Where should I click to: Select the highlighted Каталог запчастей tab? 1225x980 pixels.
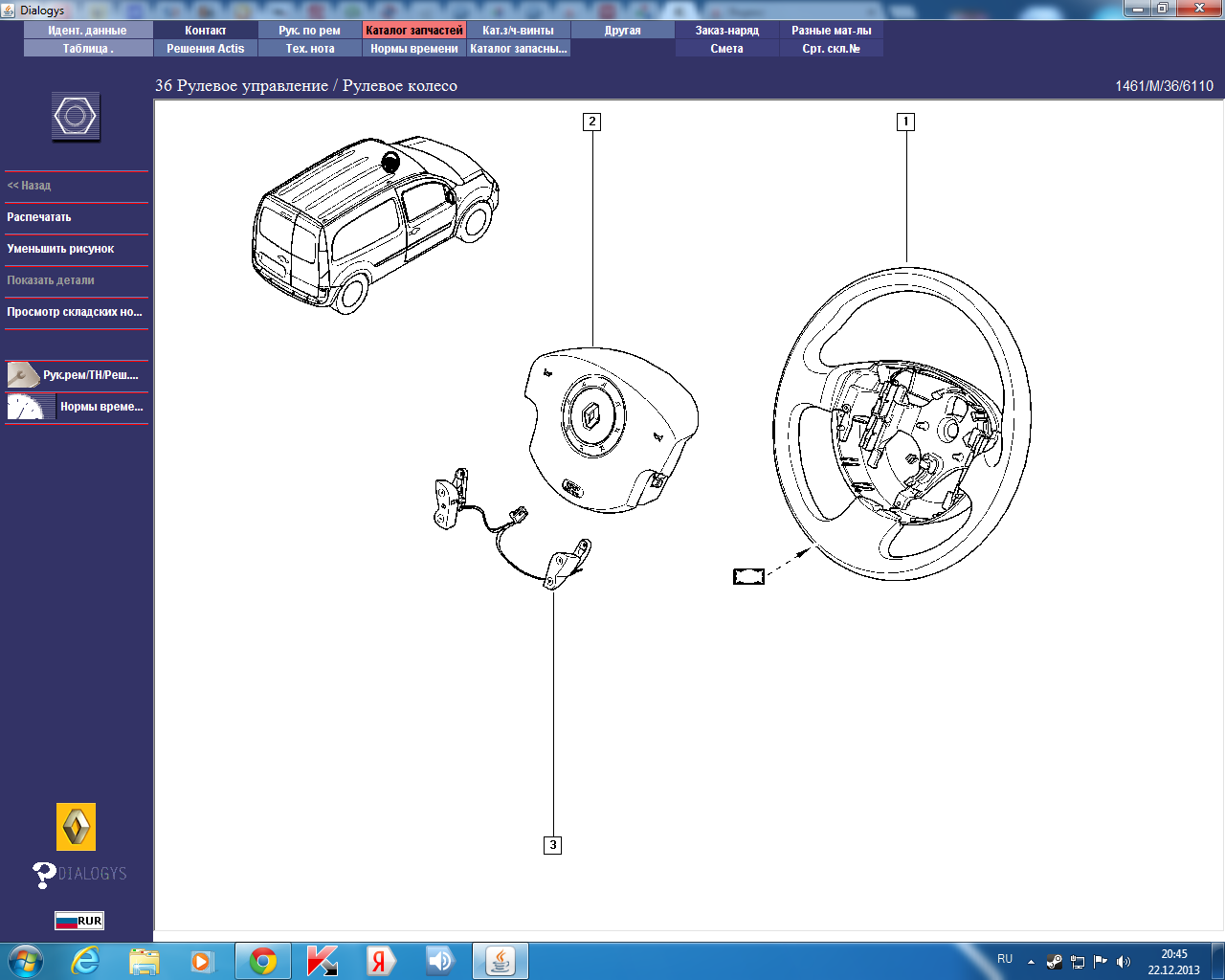[414, 31]
